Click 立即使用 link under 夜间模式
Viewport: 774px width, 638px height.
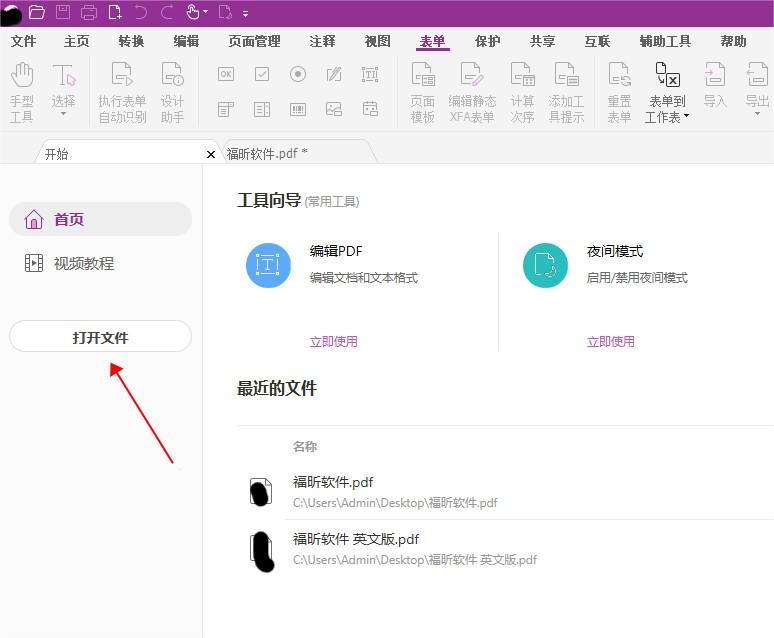pos(611,341)
